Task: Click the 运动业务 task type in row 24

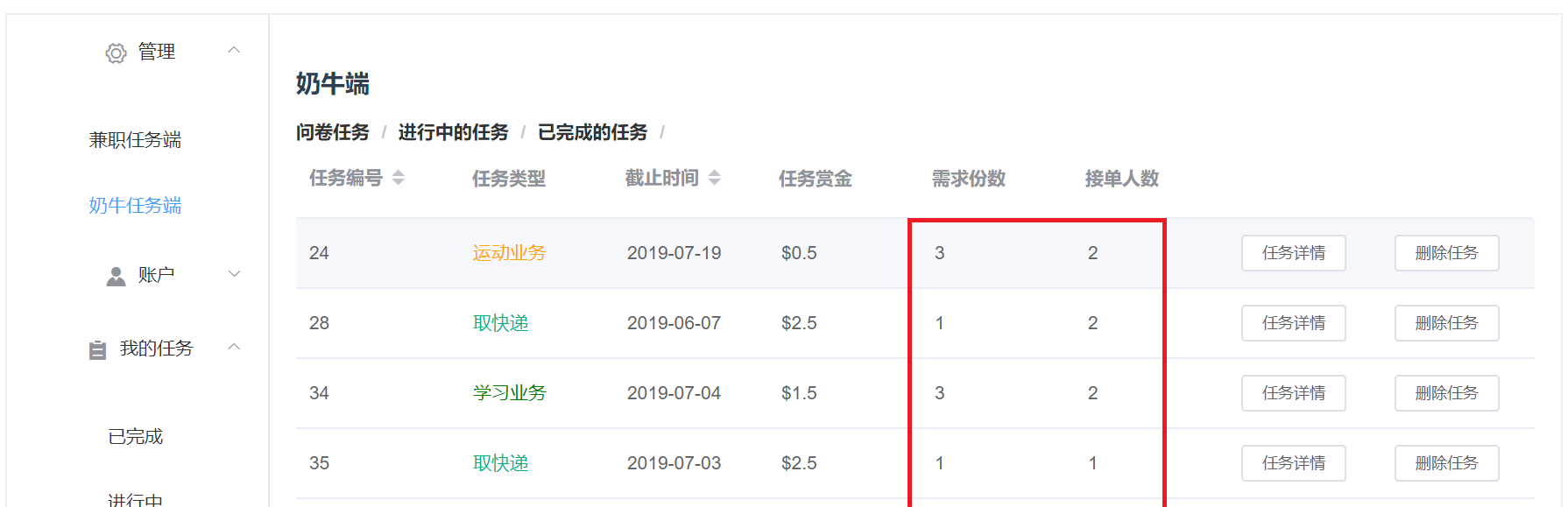Action: click(509, 253)
